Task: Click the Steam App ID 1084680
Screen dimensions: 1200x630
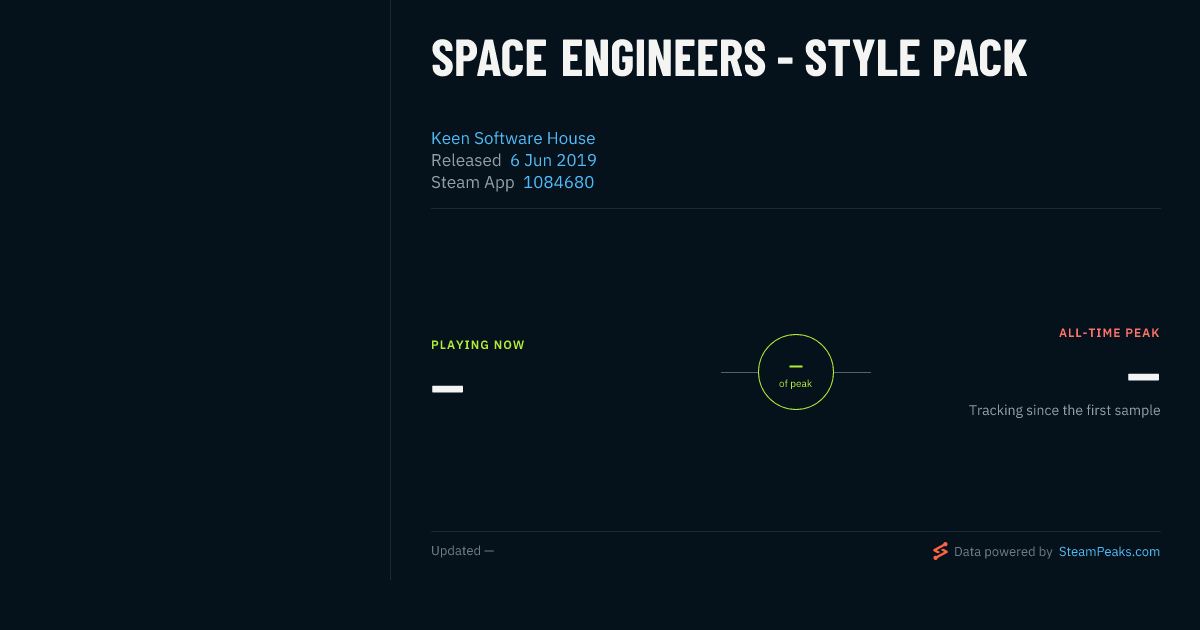Action: point(558,182)
